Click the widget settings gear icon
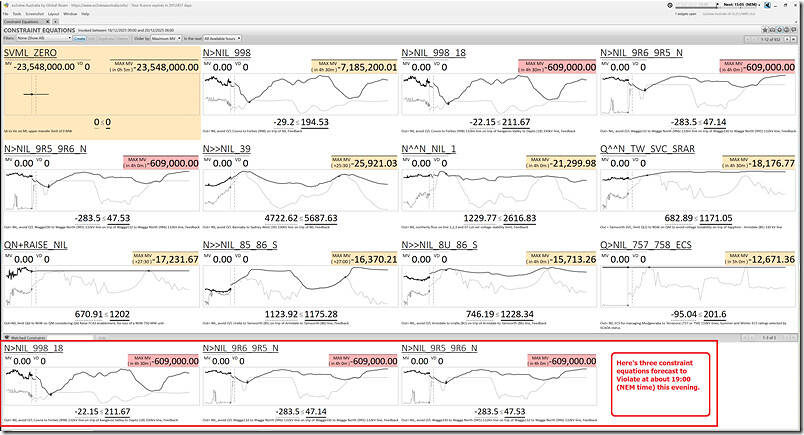This screenshot has width=804, height=435. point(779,30)
